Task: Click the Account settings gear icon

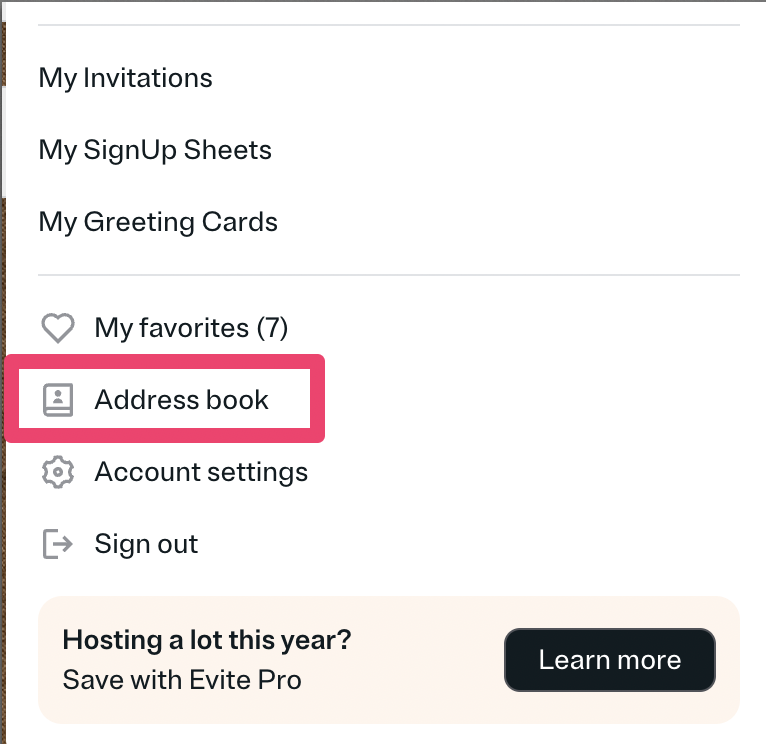Action: (58, 472)
